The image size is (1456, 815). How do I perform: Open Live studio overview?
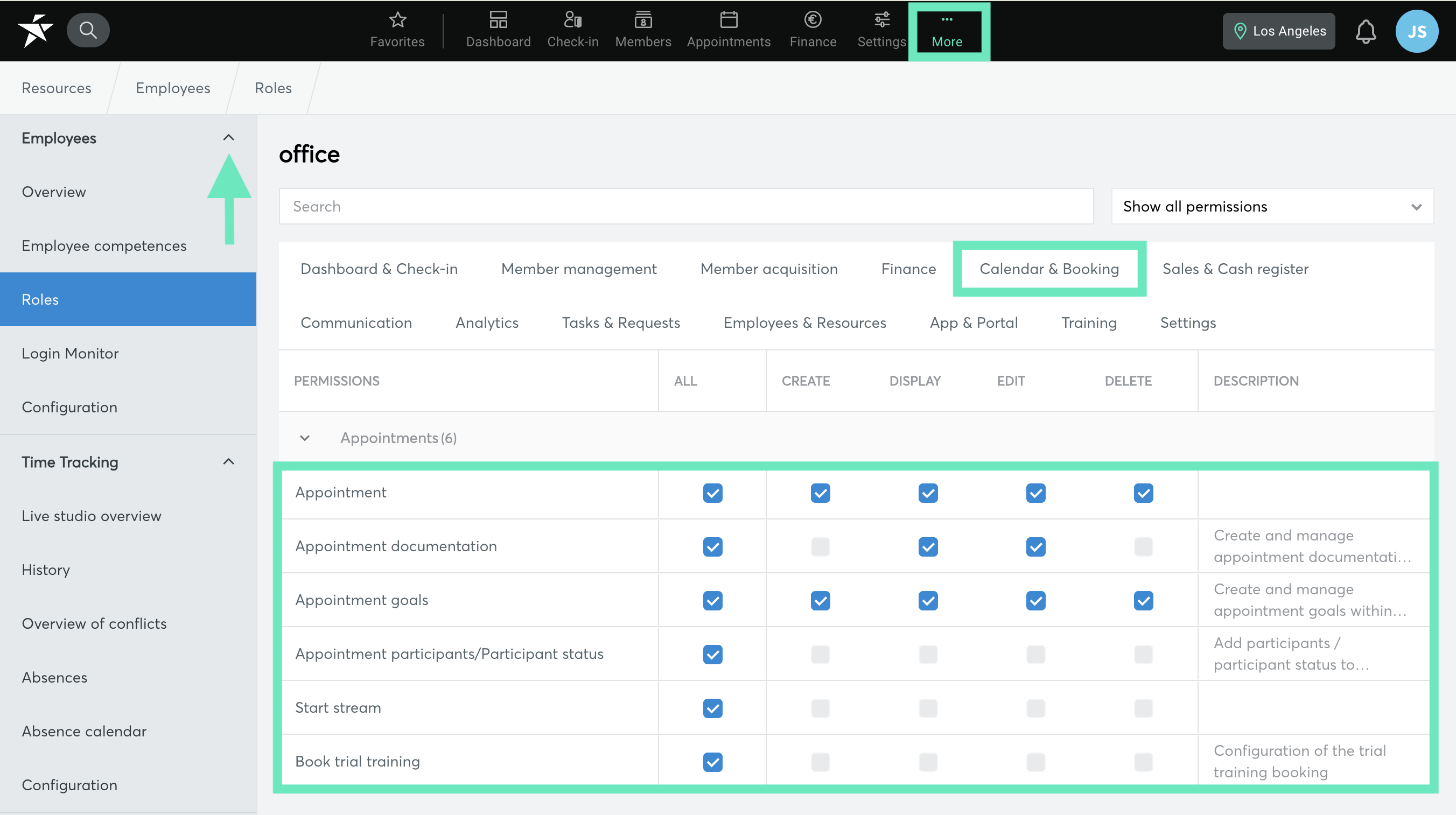[x=128, y=516]
